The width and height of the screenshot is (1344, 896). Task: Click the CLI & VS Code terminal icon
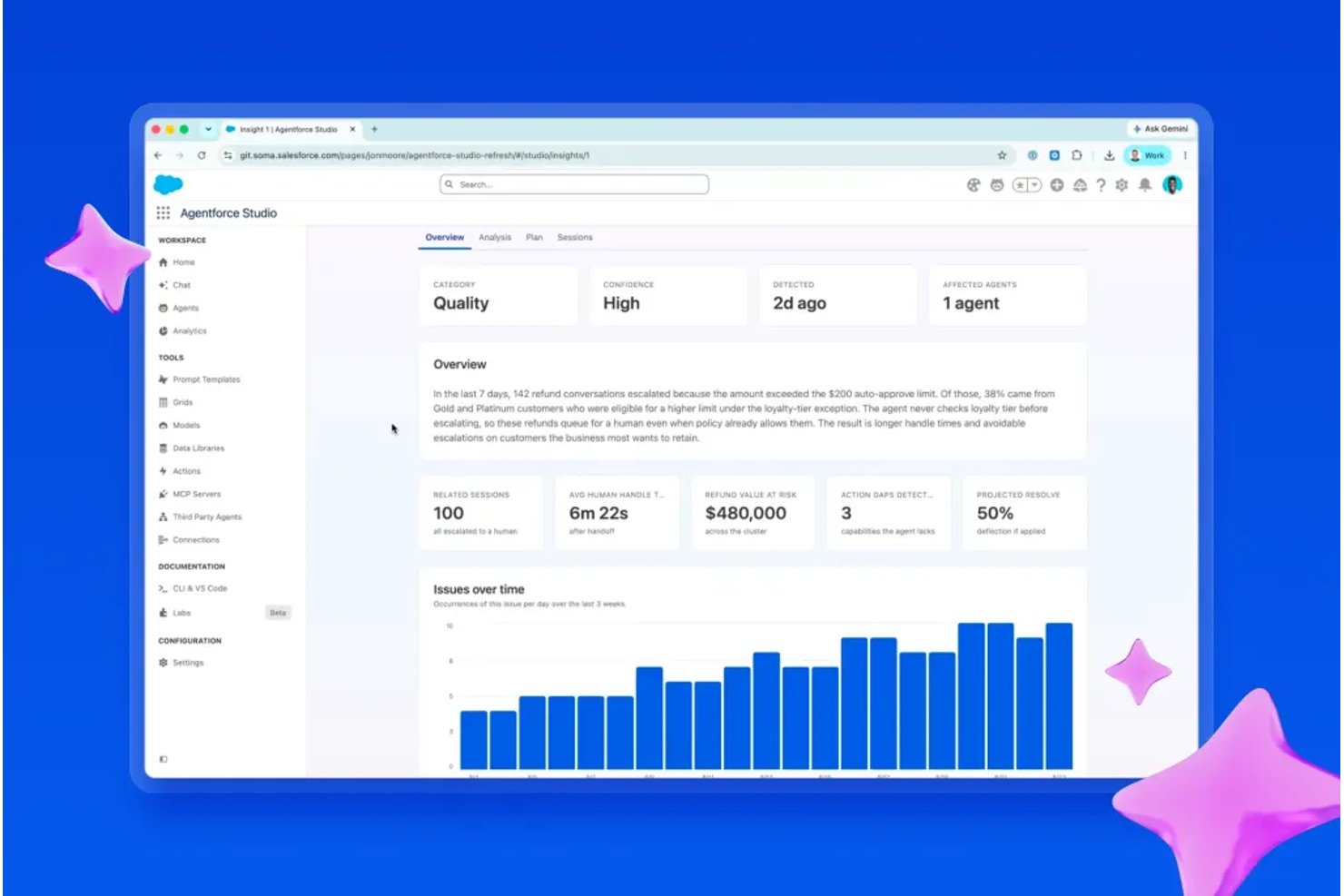click(163, 588)
